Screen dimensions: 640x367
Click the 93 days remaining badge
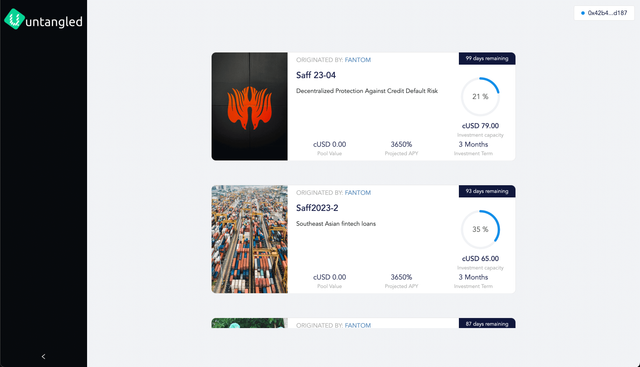coord(487,191)
